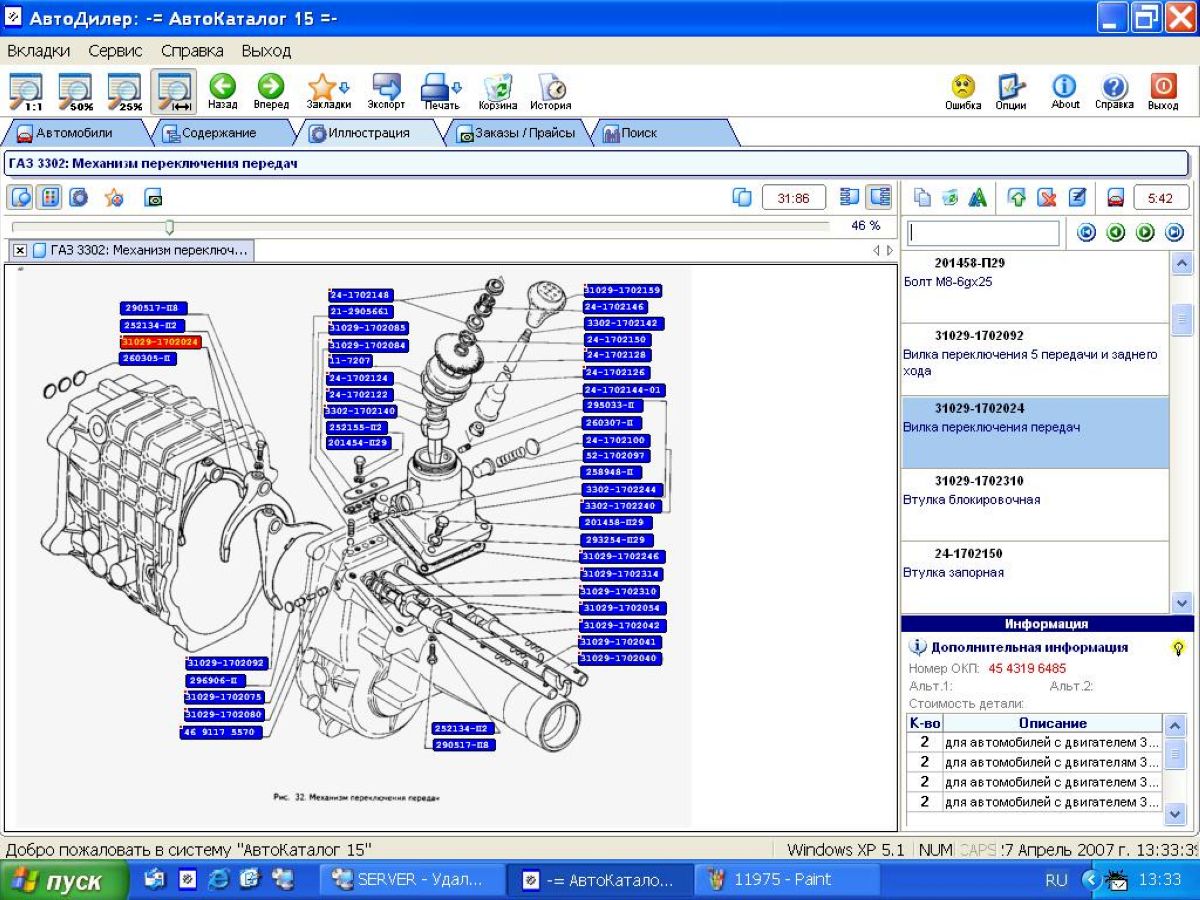Select the Иллюстрация tab
The height and width of the screenshot is (900, 1200).
[x=368, y=133]
